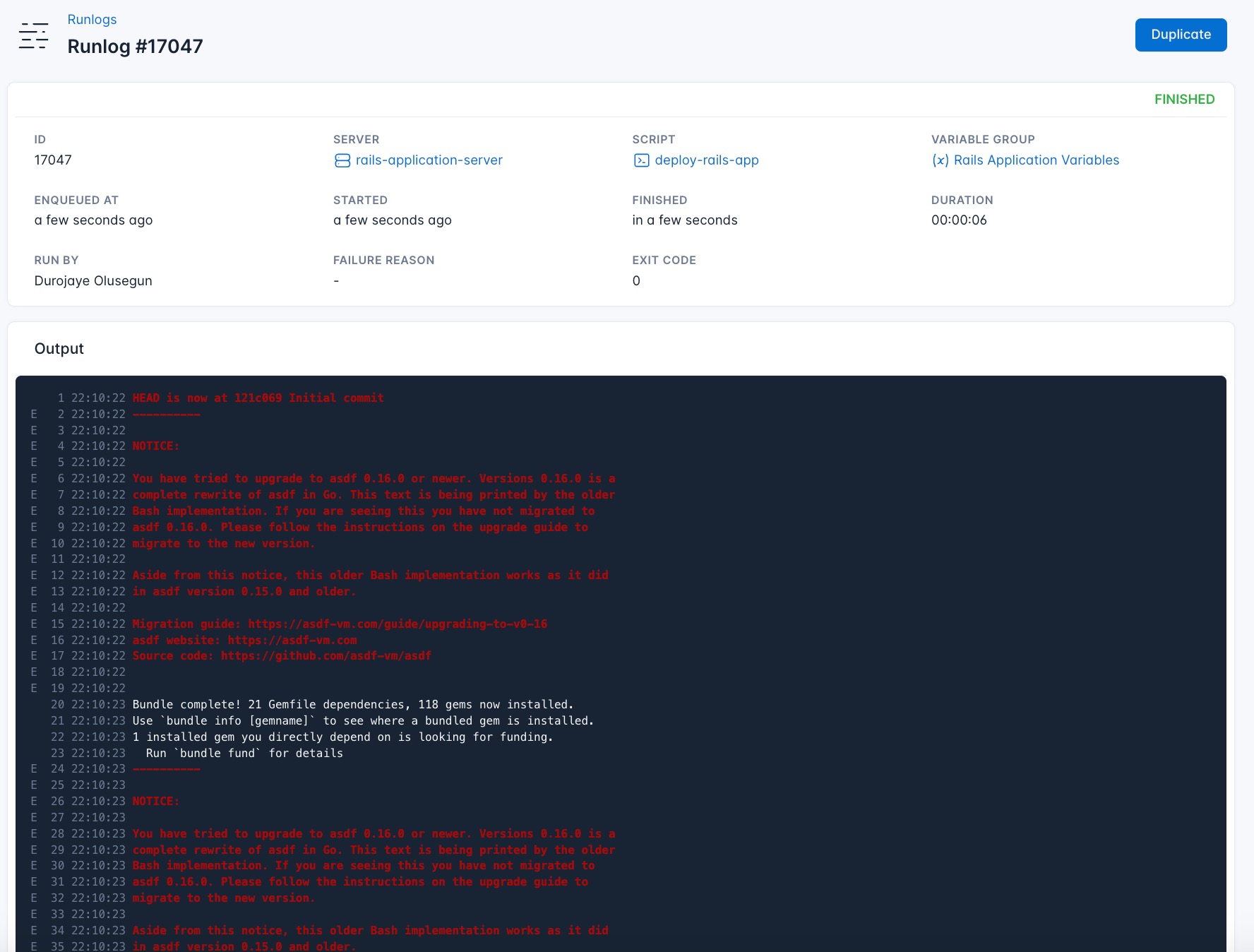The width and height of the screenshot is (1254, 952).
Task: Click the ID value 17047
Action: 54,160
